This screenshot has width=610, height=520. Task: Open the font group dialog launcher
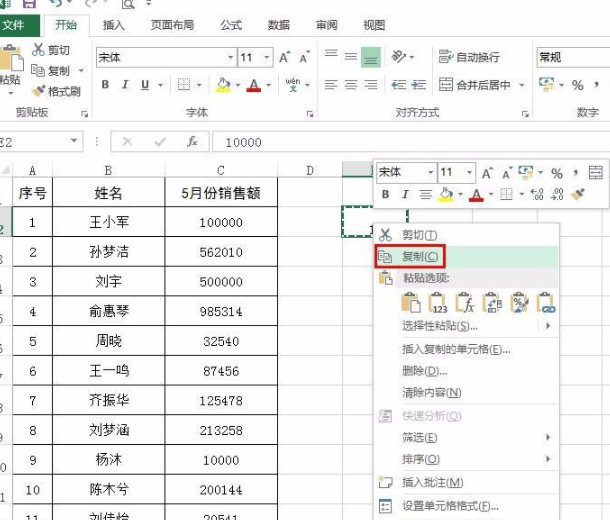(x=310, y=114)
